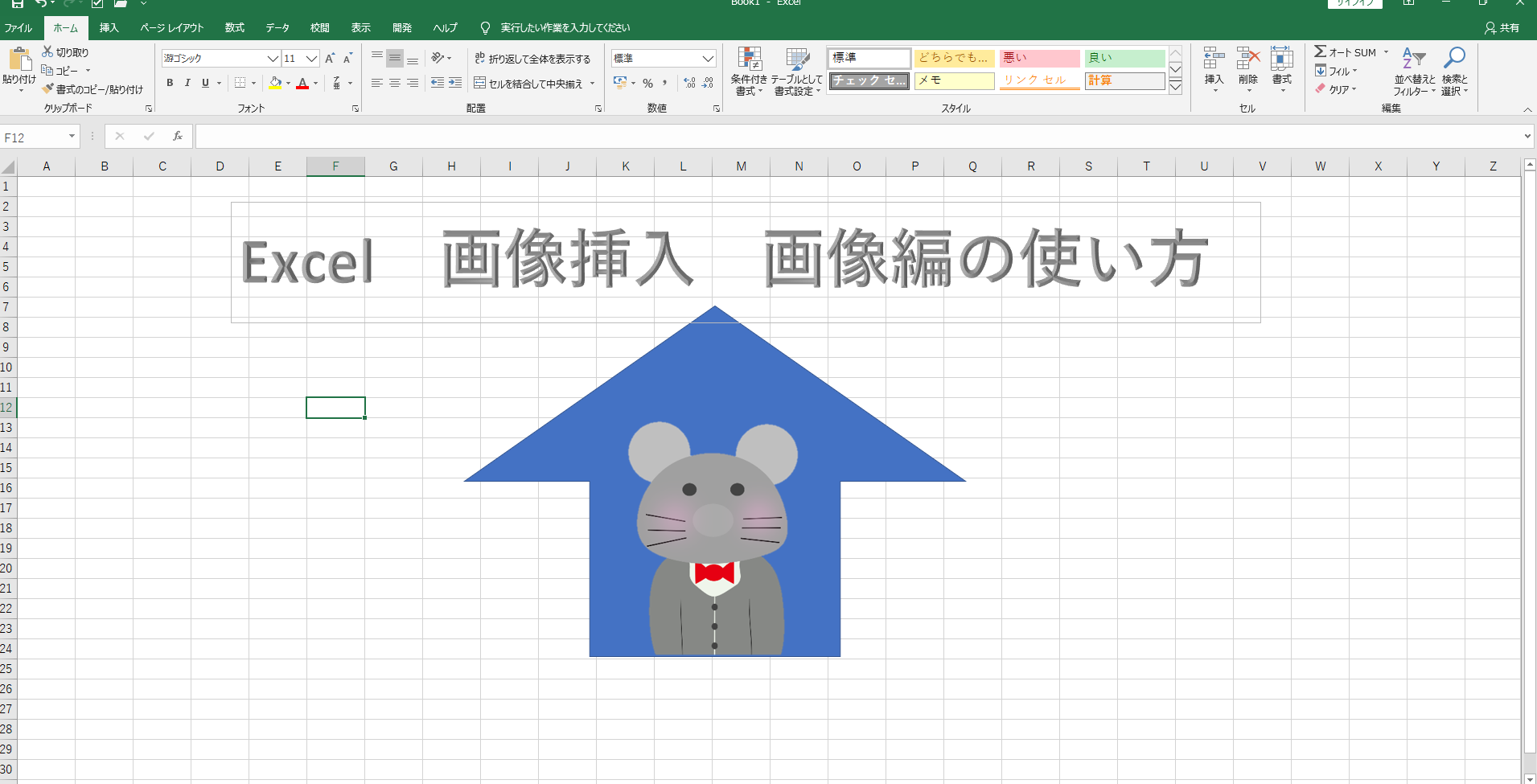This screenshot has height=784, width=1537.
Task: Click the Insert Function fx icon
Action: (x=178, y=137)
